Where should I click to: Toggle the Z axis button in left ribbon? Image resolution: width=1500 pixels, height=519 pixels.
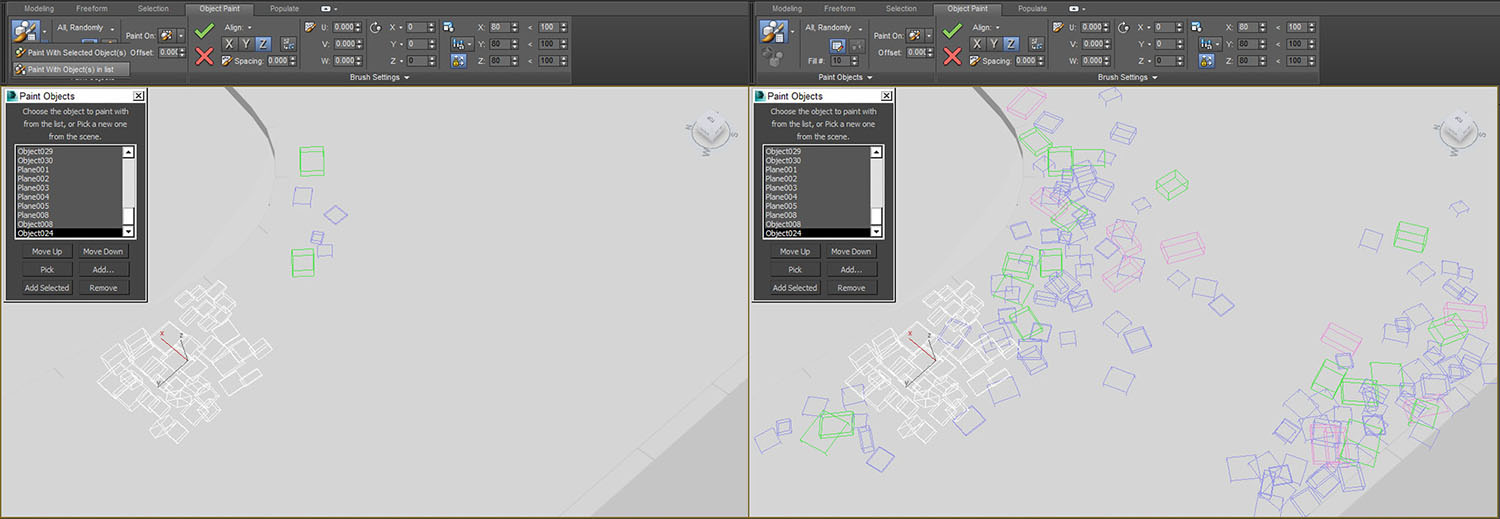(x=262, y=44)
